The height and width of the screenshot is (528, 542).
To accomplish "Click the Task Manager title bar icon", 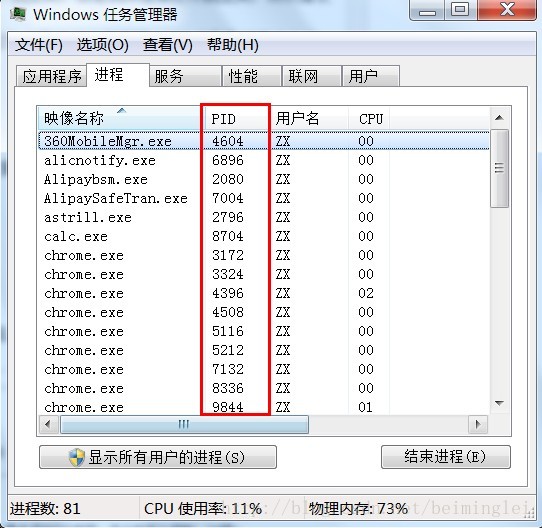I will 18,14.
